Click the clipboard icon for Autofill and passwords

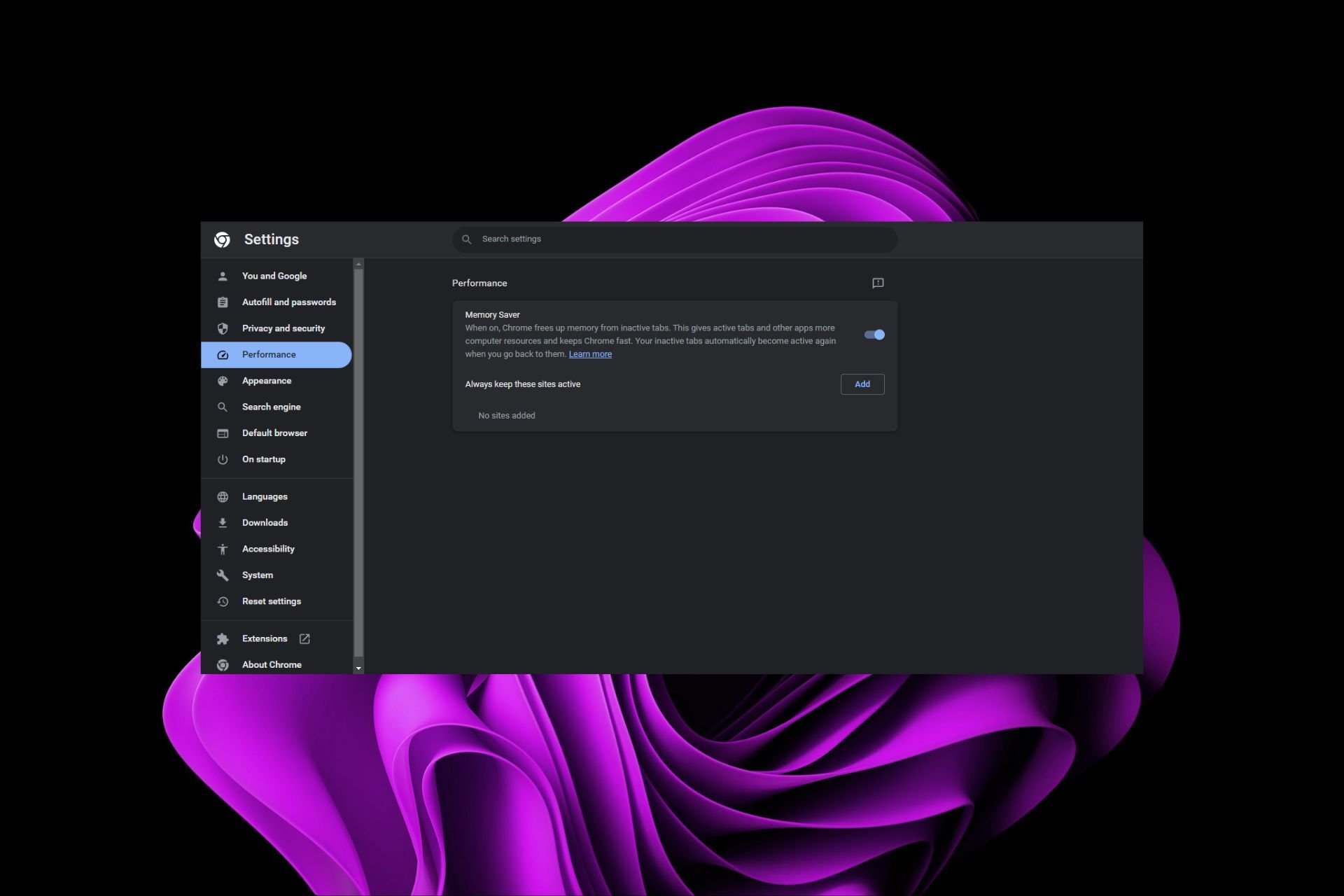223,302
